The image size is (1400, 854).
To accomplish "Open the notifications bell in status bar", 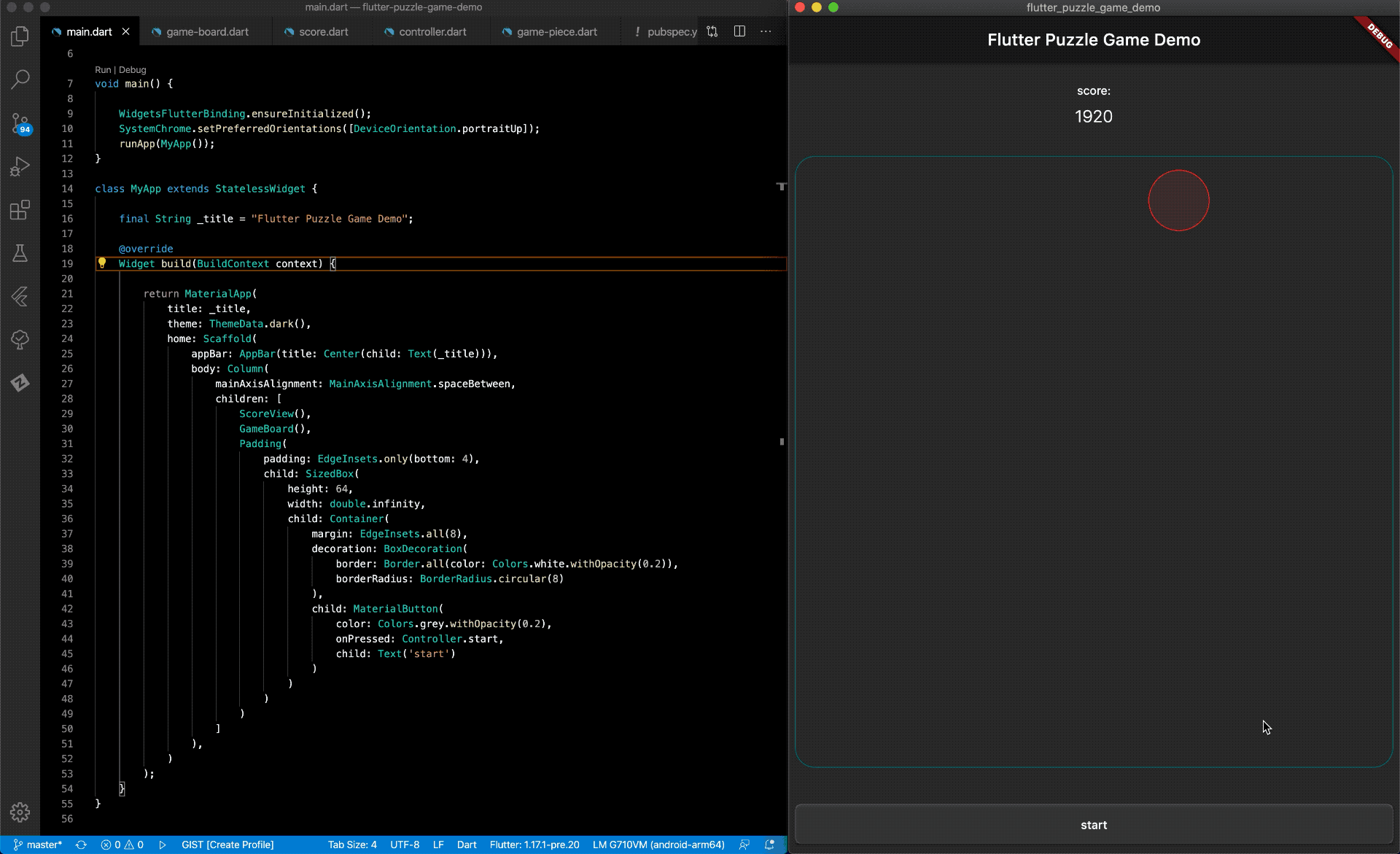I will tap(769, 845).
